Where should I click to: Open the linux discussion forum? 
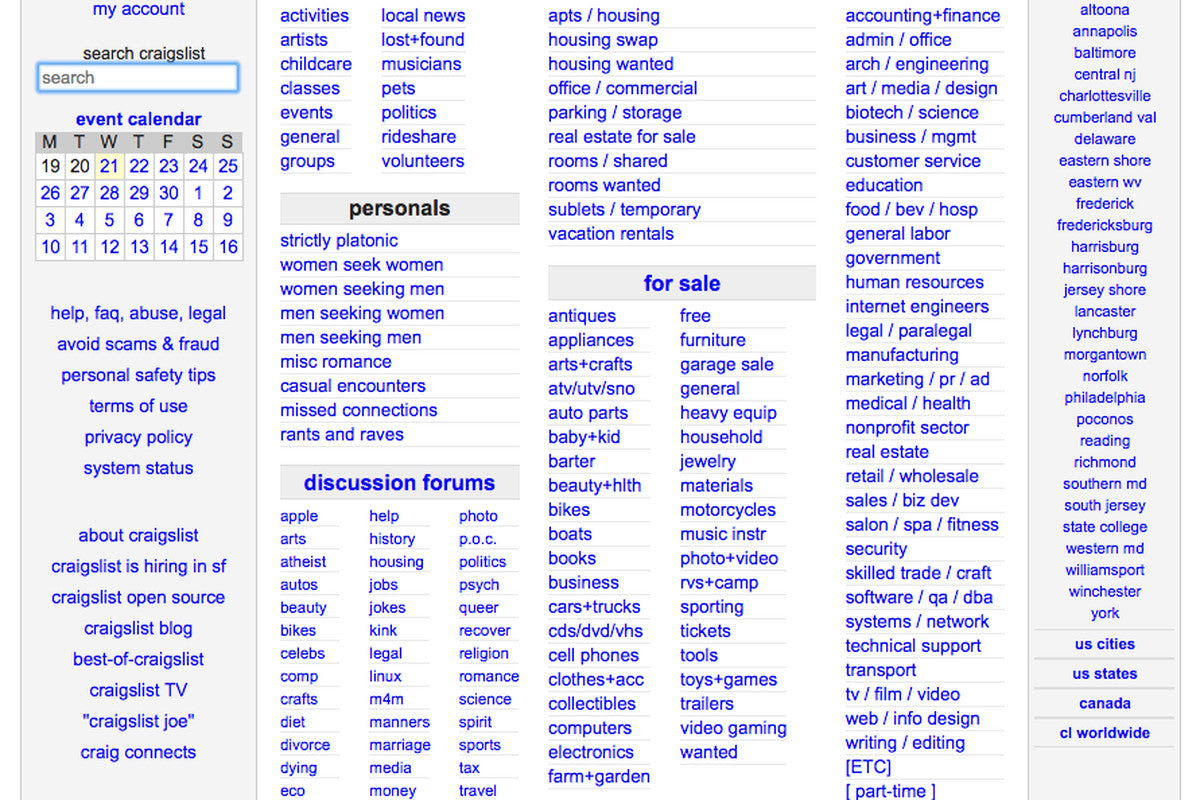pyautogui.click(x=385, y=676)
